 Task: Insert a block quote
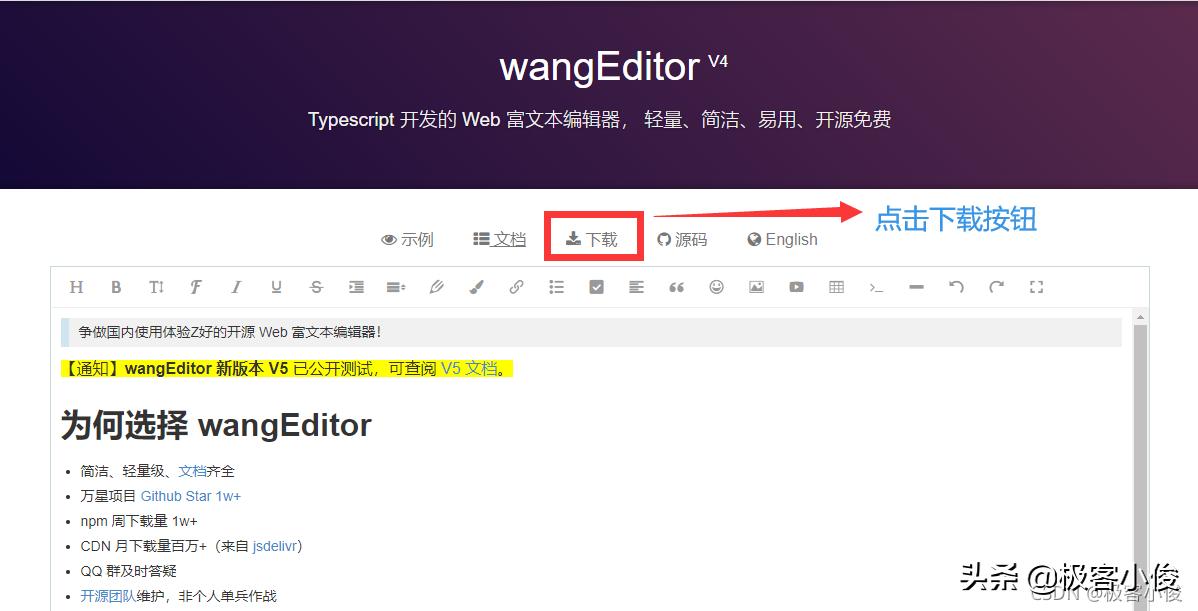(x=676, y=287)
